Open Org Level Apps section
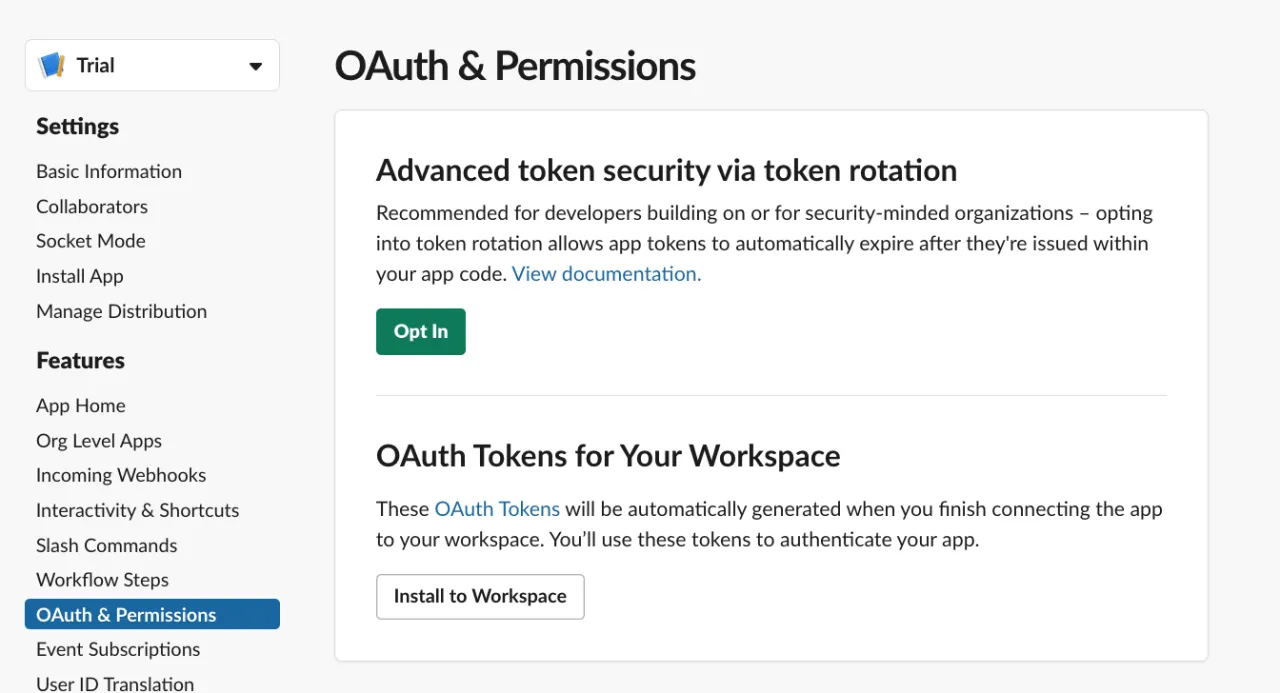The height and width of the screenshot is (693, 1280). tap(99, 441)
